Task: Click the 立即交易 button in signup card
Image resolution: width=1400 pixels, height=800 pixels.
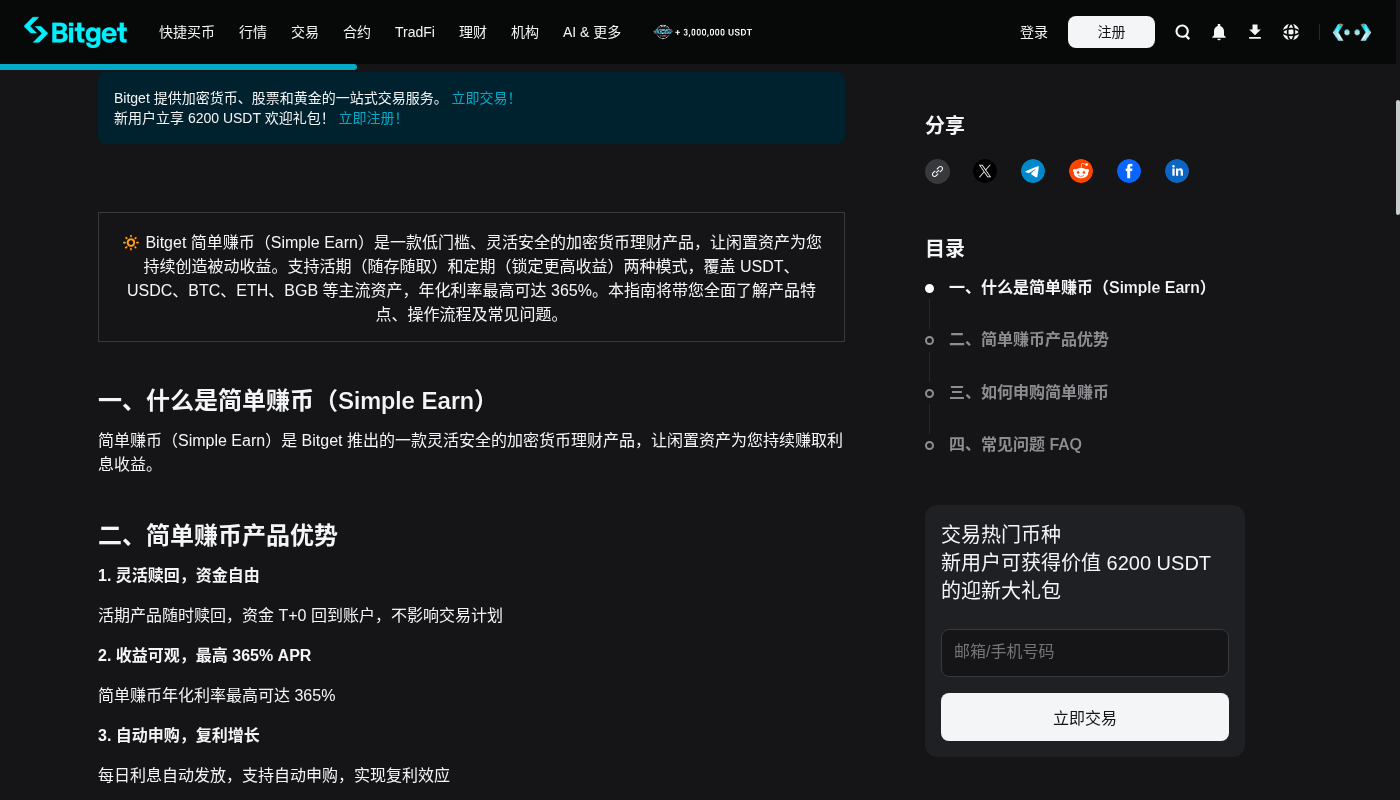Action: [1085, 717]
